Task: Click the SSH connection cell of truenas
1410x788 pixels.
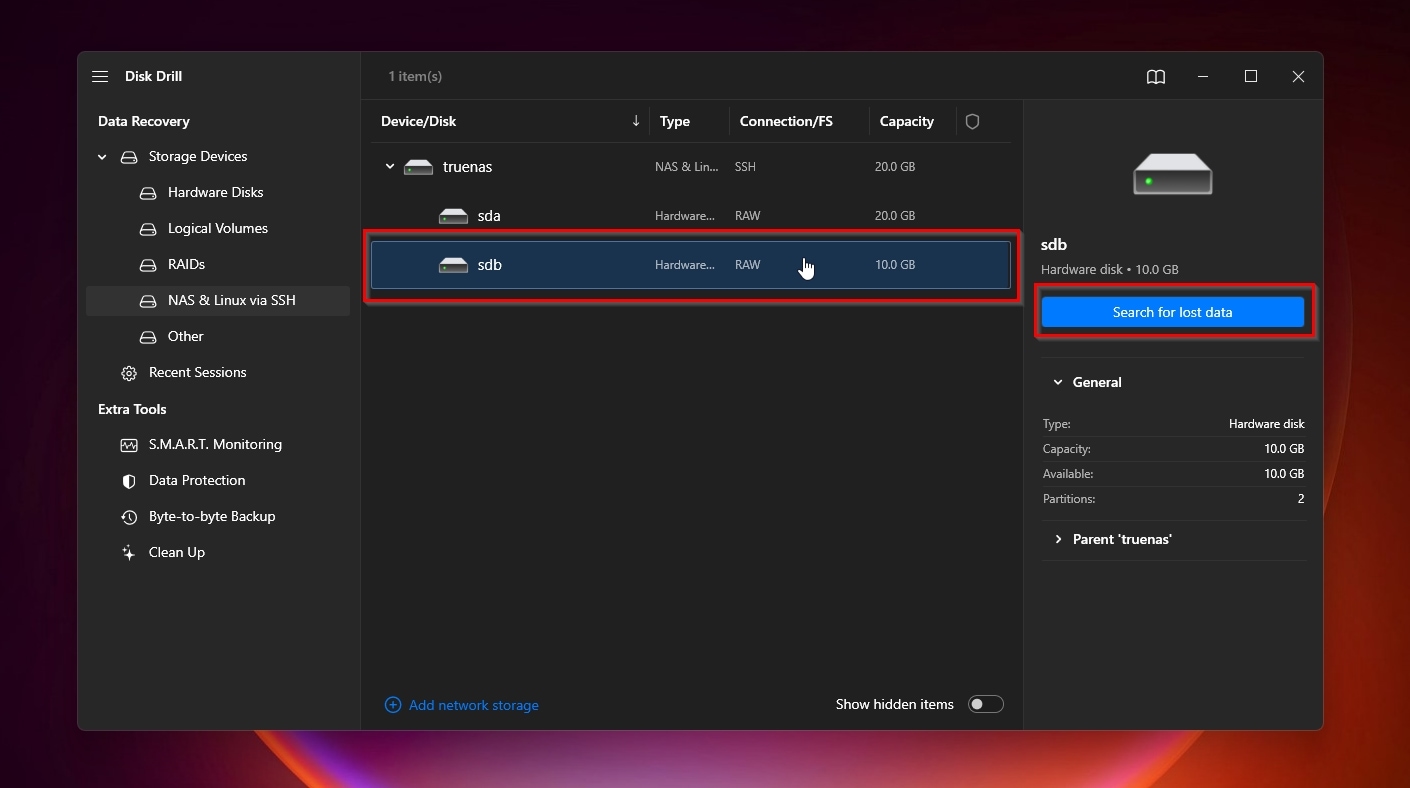Action: [x=745, y=167]
